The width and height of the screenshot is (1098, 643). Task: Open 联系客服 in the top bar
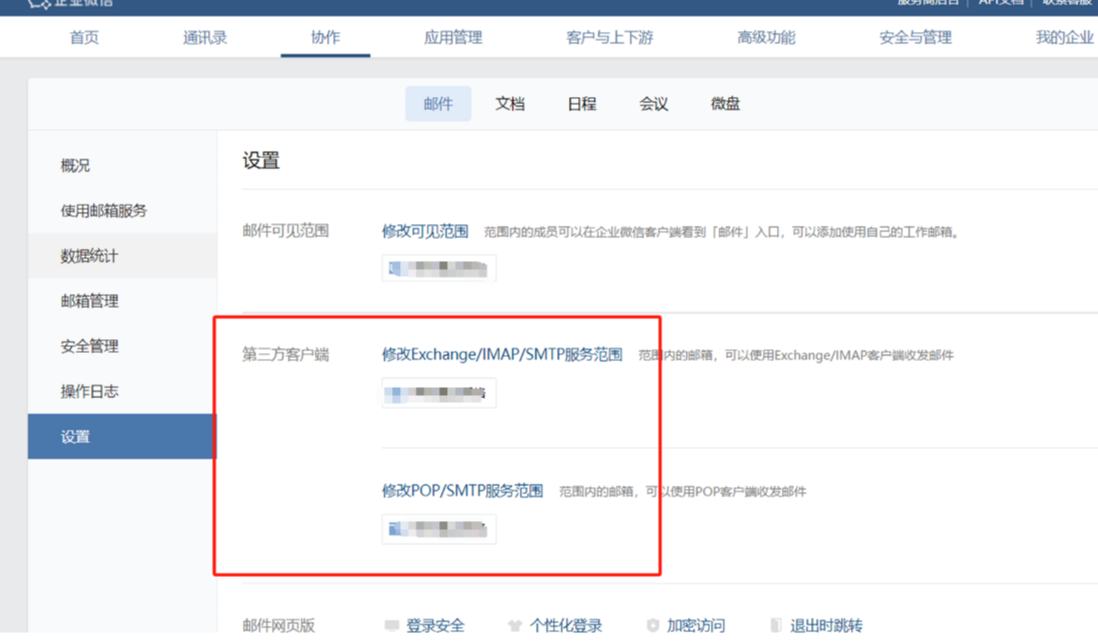[1067, 3]
